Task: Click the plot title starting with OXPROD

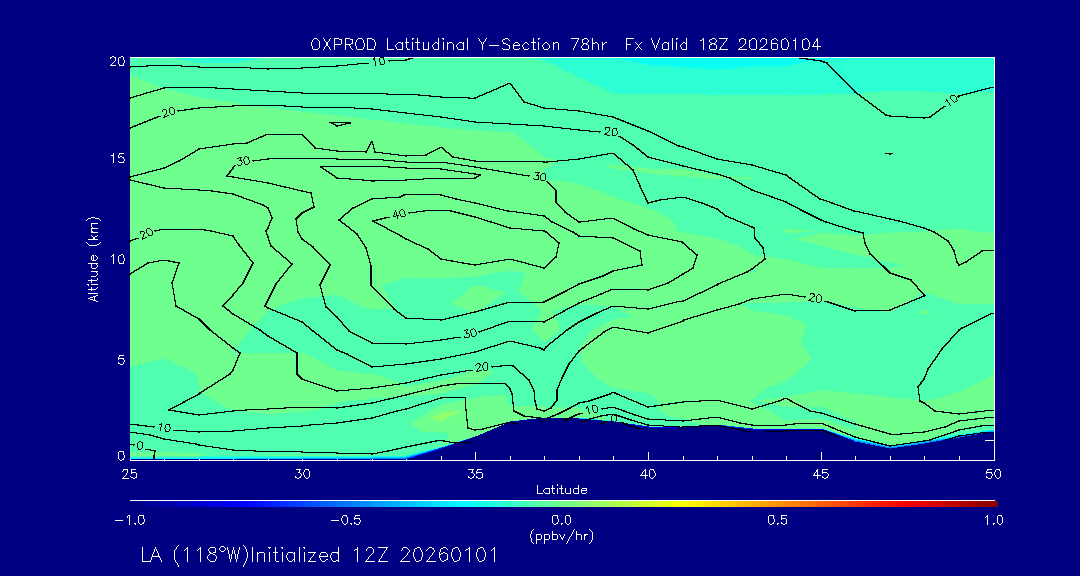Action: coord(565,44)
